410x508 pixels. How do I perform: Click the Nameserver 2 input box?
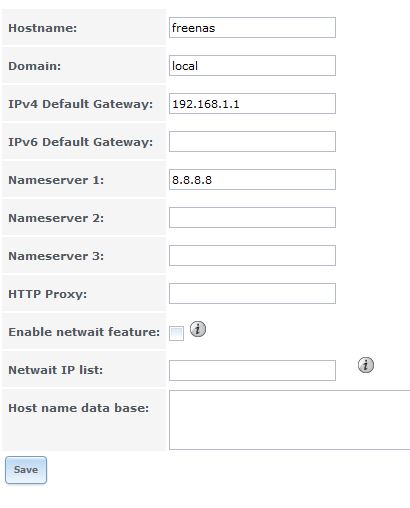252,218
